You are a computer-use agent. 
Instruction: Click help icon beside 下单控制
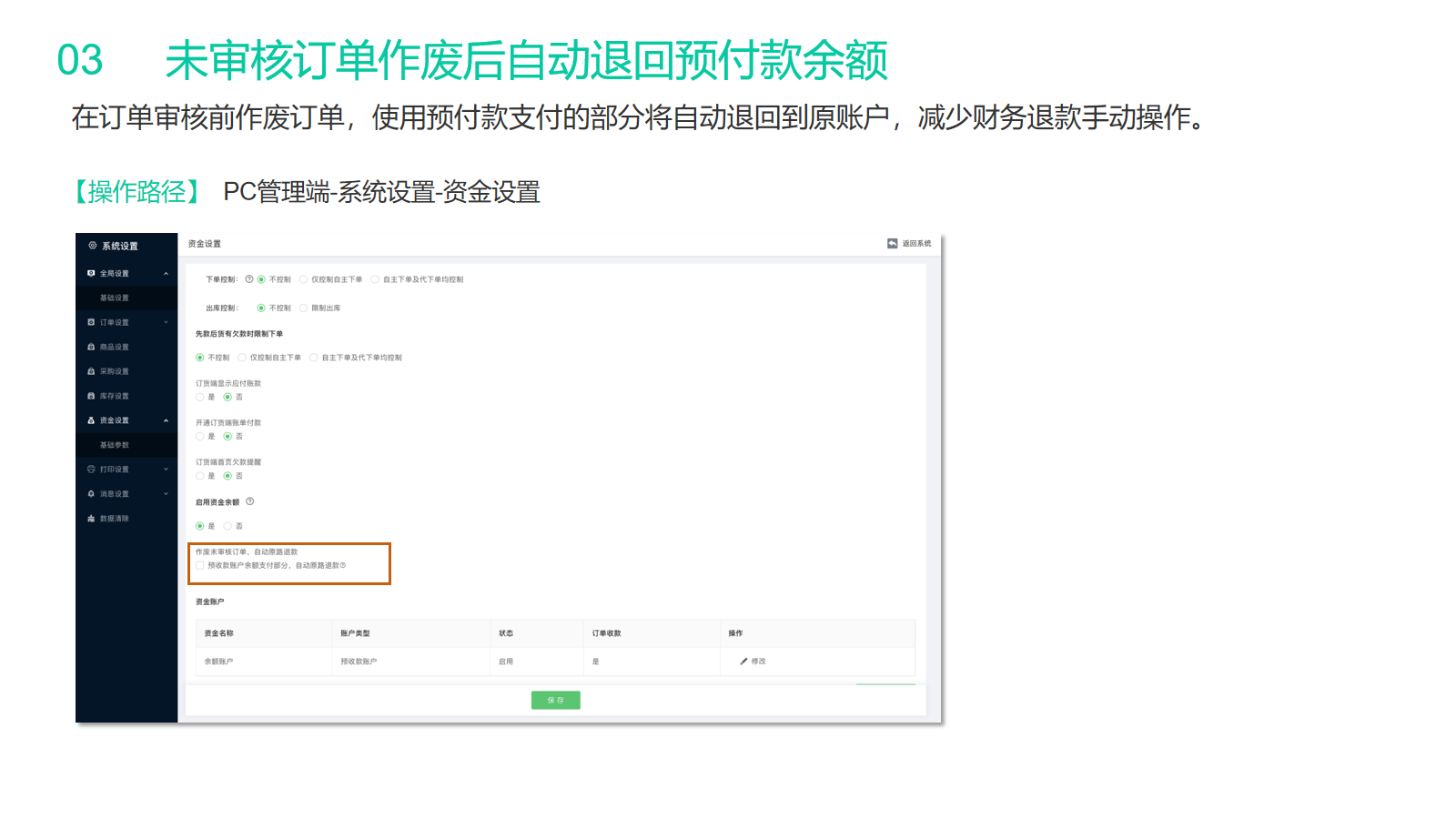(x=249, y=279)
